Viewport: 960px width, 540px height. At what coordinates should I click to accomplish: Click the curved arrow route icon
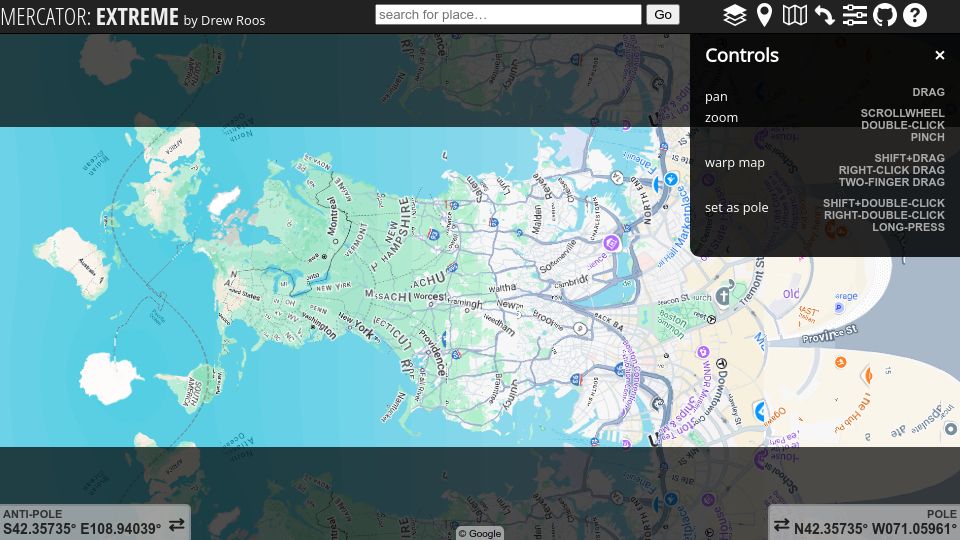(x=824, y=15)
